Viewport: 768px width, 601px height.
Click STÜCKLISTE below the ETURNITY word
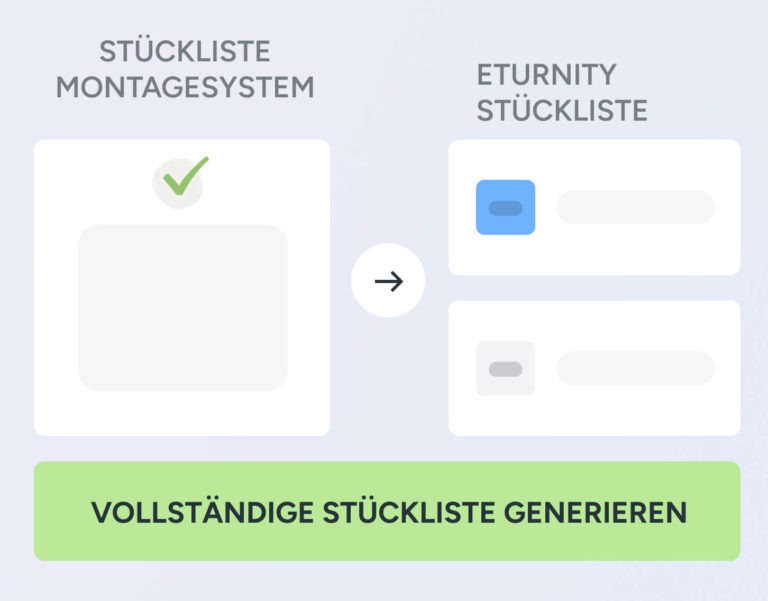click(x=562, y=110)
